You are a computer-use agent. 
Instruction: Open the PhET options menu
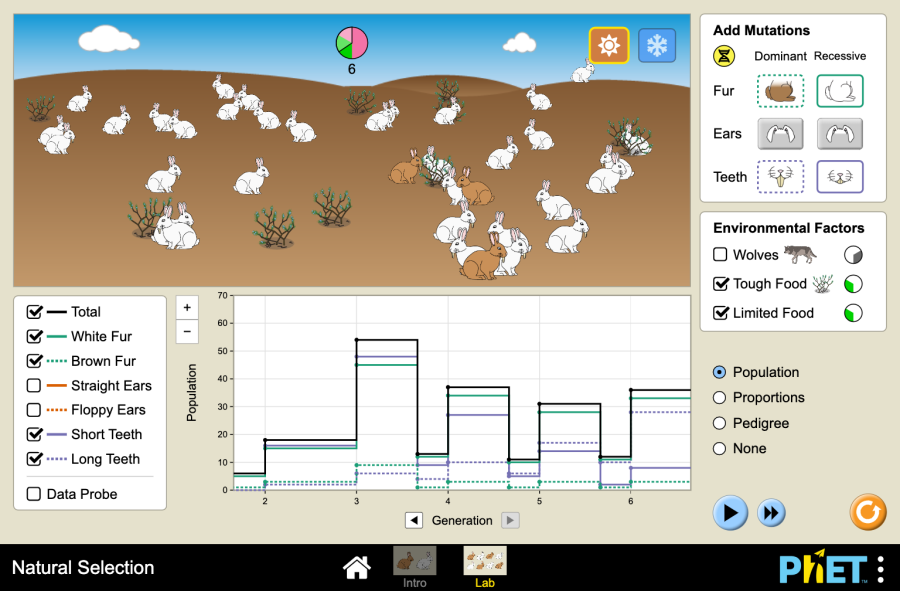click(880, 568)
